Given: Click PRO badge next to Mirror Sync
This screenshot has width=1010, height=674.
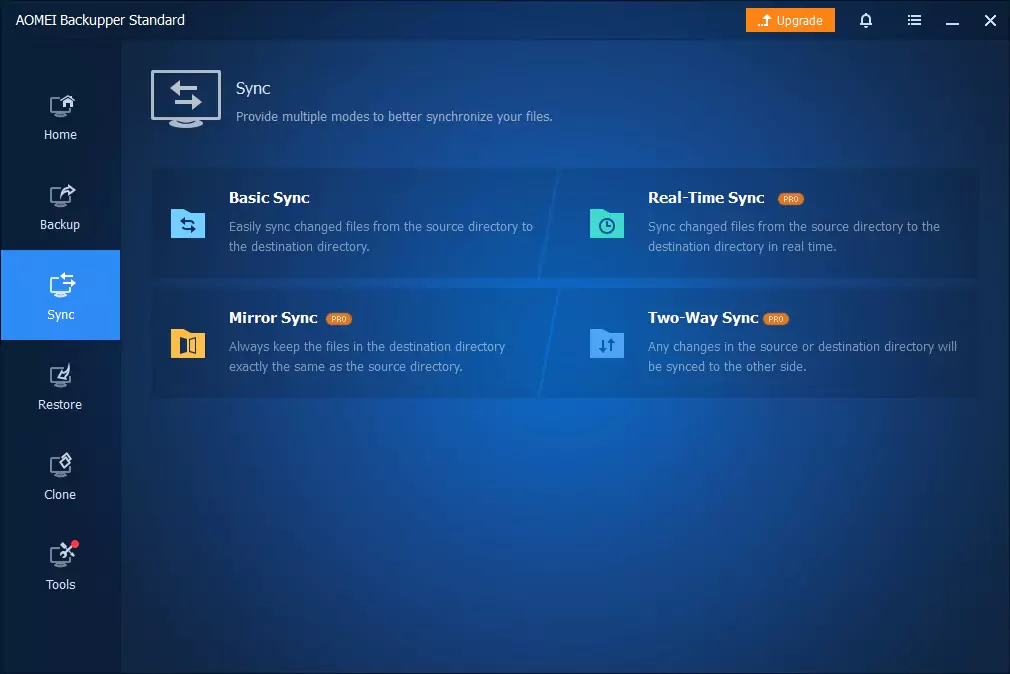Looking at the screenshot, I should pyautogui.click(x=339, y=319).
